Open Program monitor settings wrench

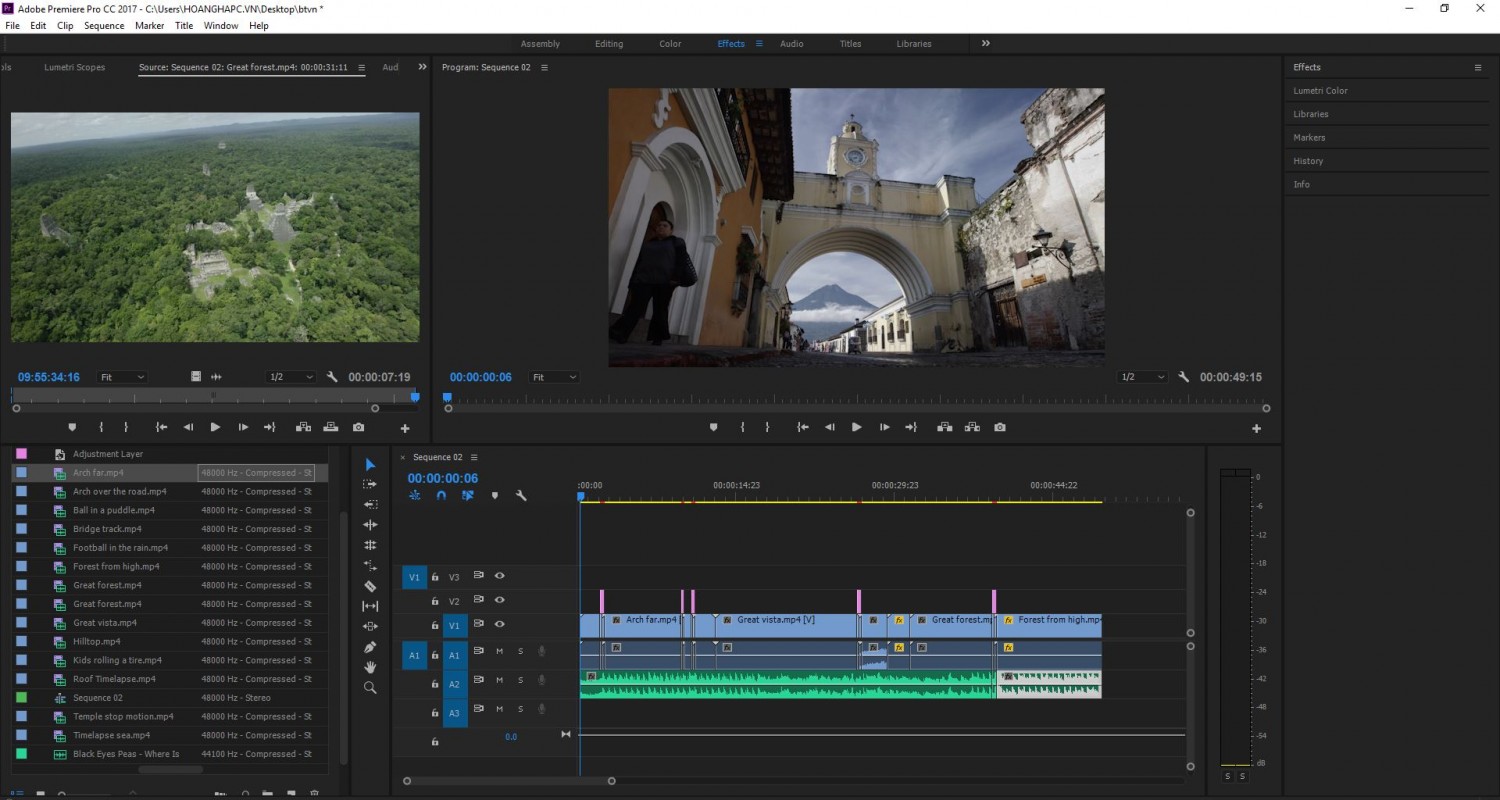point(1184,377)
